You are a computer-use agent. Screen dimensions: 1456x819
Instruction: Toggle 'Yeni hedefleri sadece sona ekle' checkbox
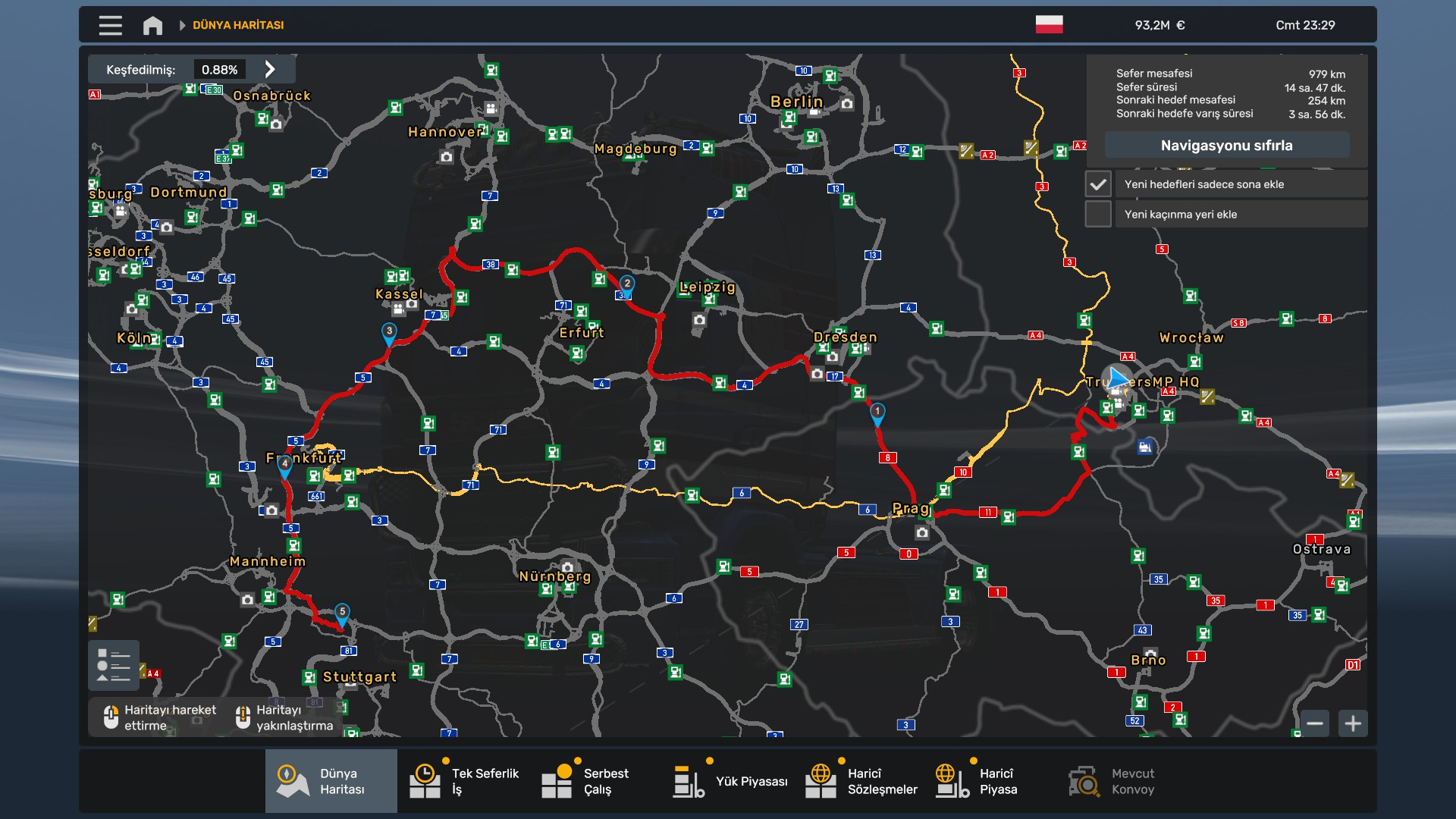(1097, 184)
